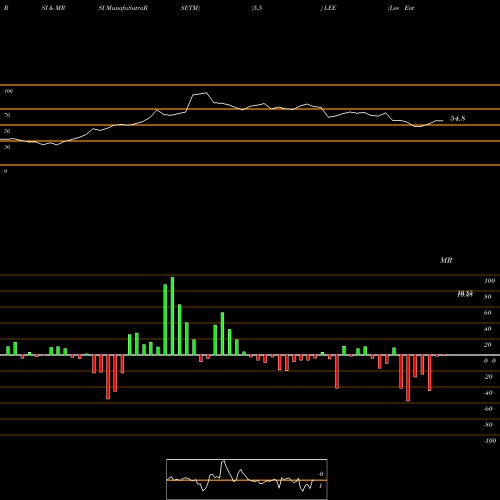The height and width of the screenshot is (500, 500).
Task: Click the RSI line peak above 70 level
Action: coord(206,93)
